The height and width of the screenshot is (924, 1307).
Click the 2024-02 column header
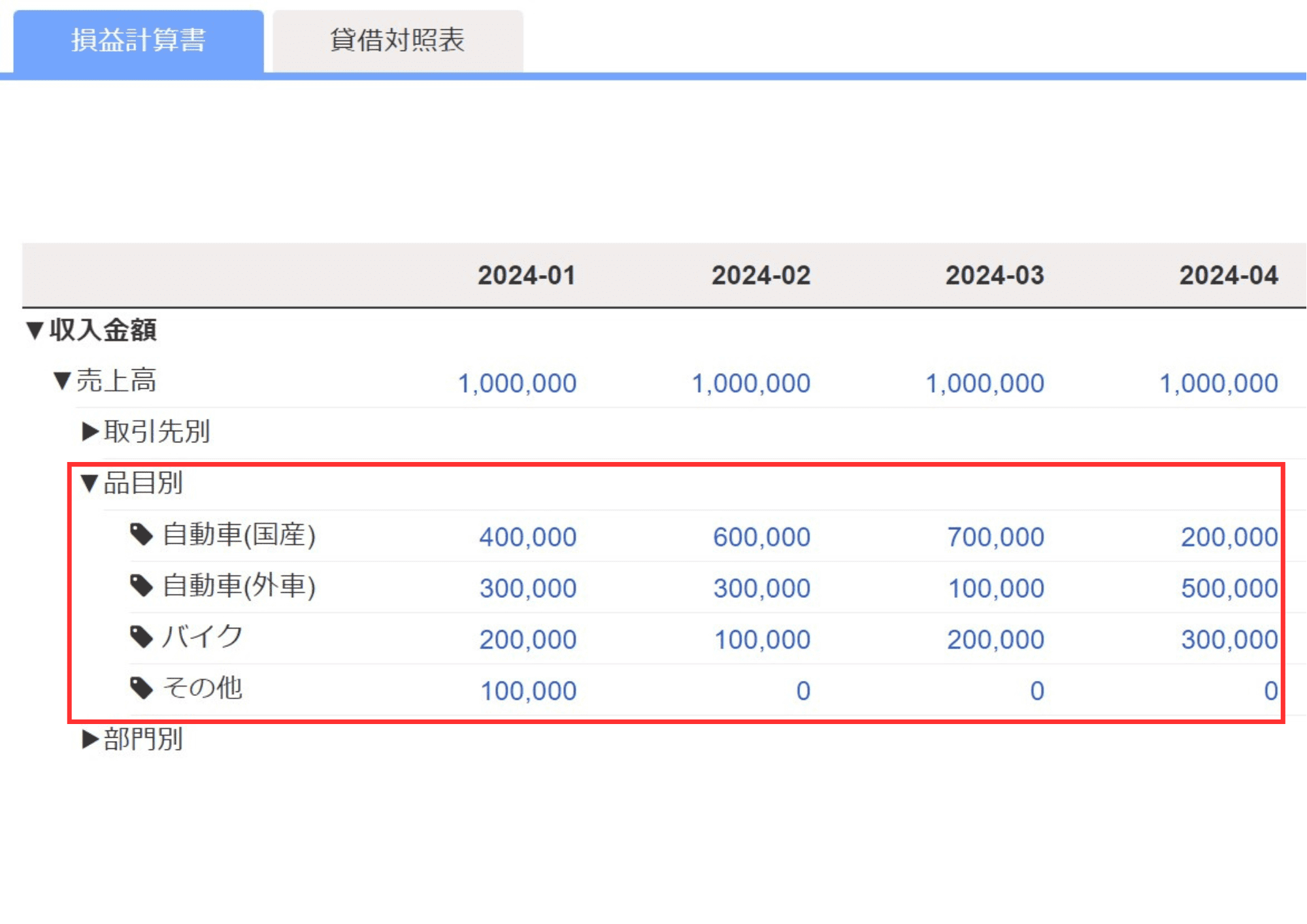pos(761,276)
